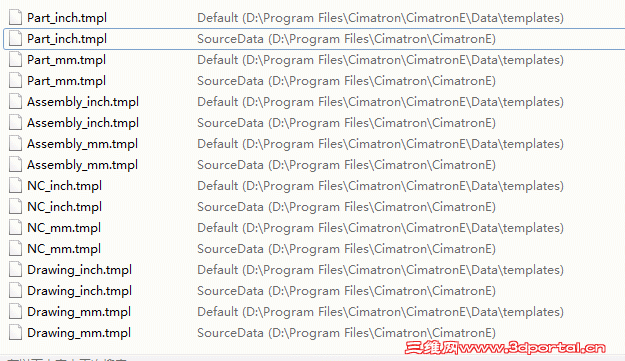625x361 pixels.
Task: Click file icon of Drawing_mm.tmpl in SourceData
Action: 15,333
